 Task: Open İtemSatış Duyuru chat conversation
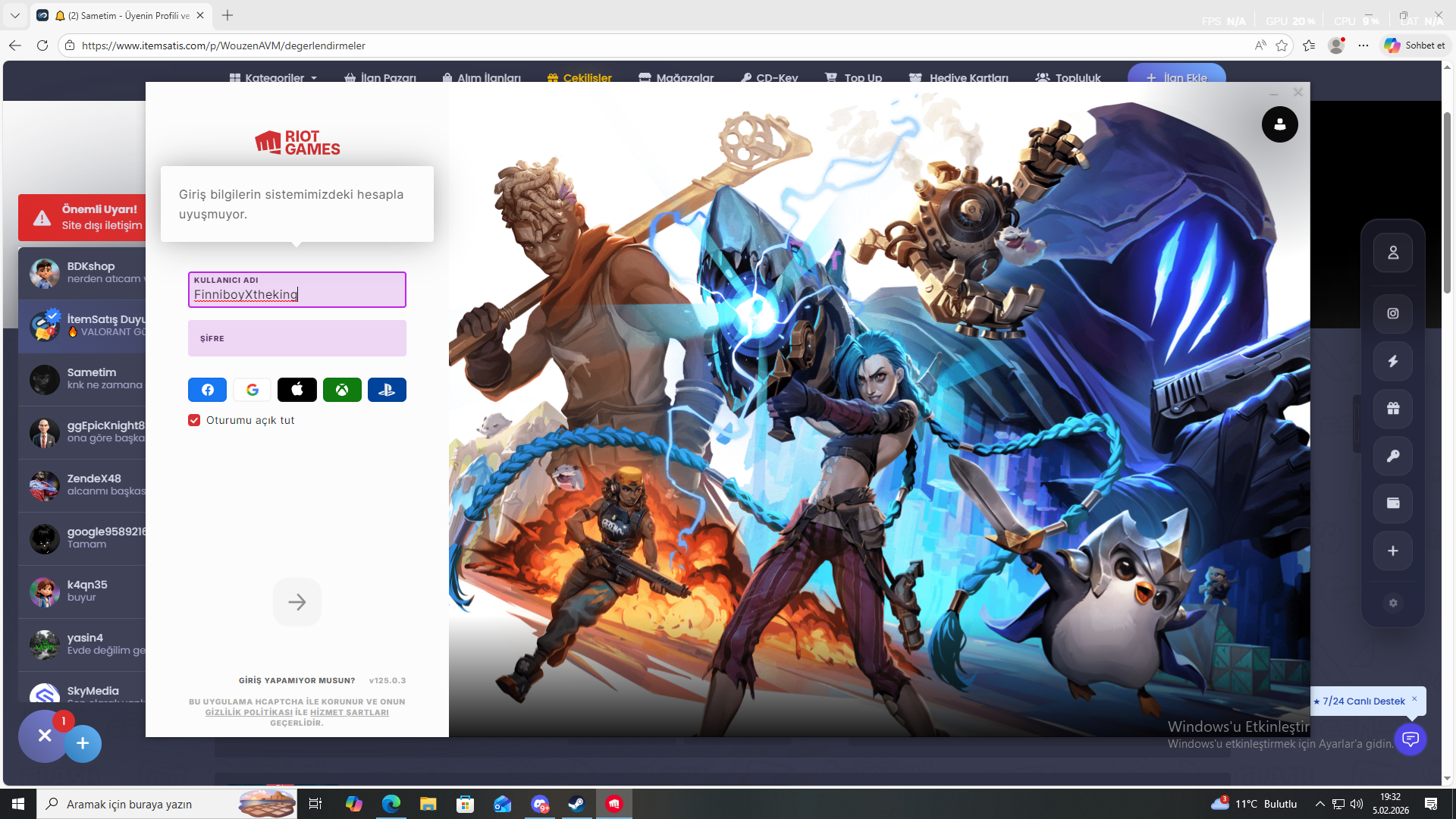pyautogui.click(x=82, y=326)
